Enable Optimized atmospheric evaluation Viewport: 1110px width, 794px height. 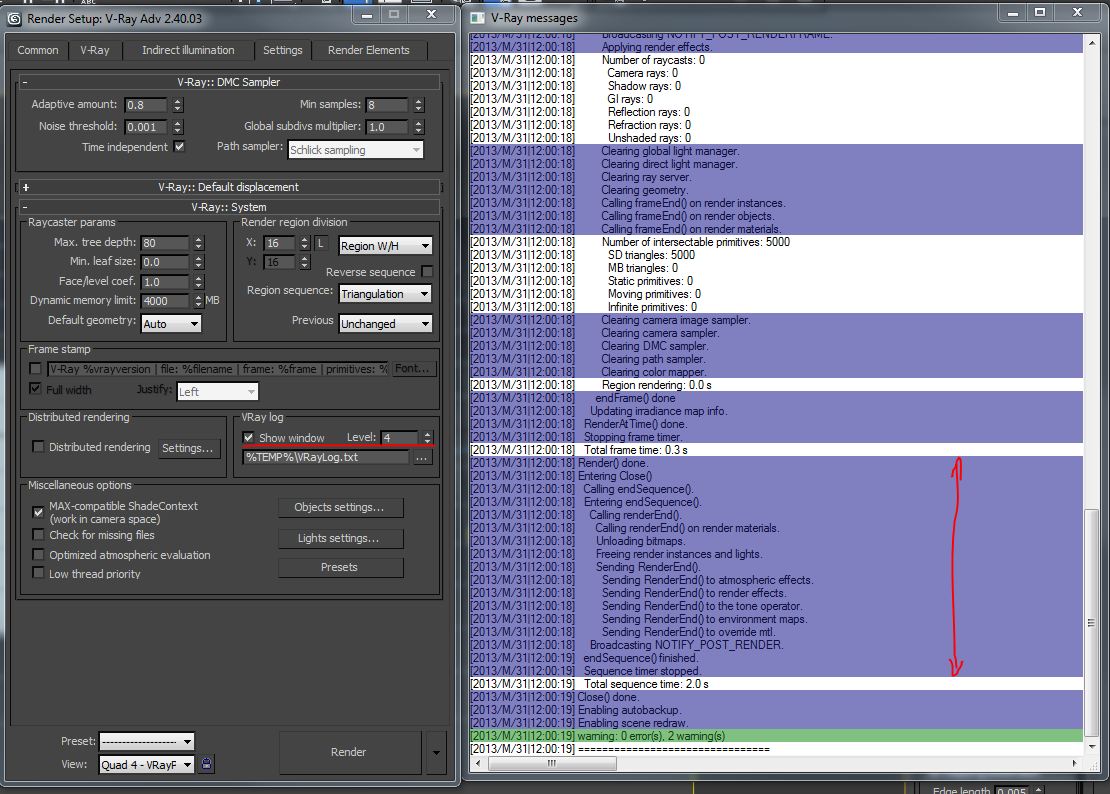pos(38,554)
